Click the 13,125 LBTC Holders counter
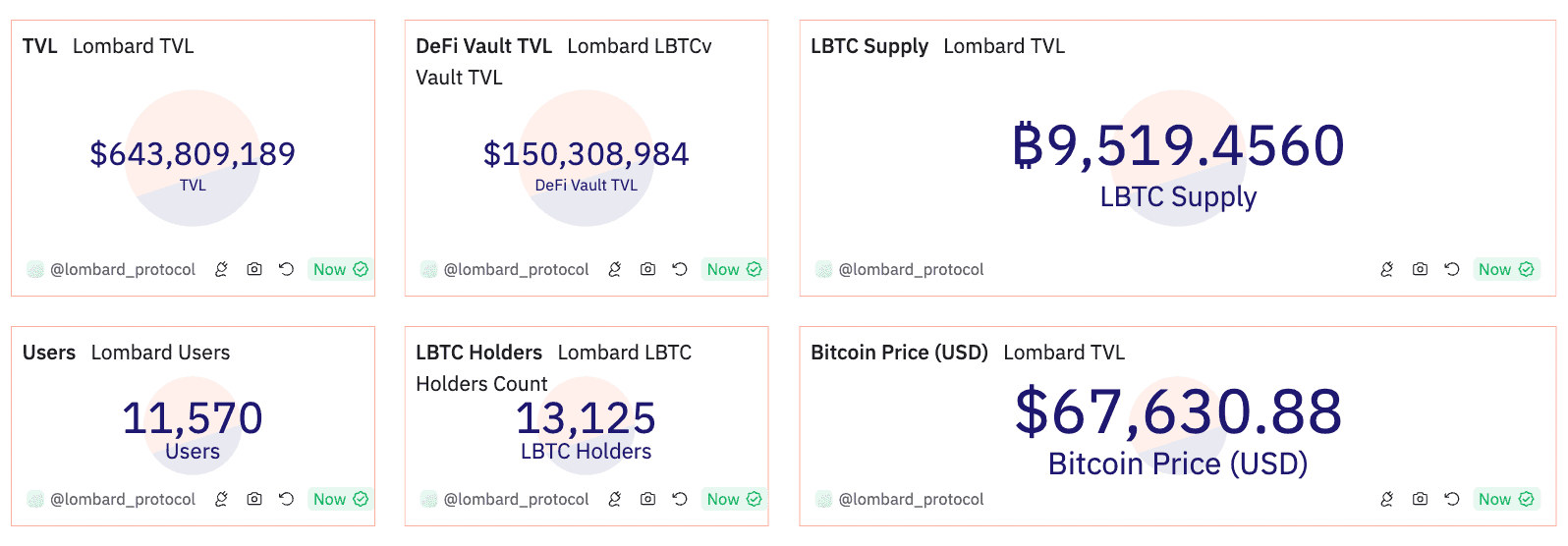Image resolution: width=1568 pixels, height=546 pixels. click(x=586, y=418)
